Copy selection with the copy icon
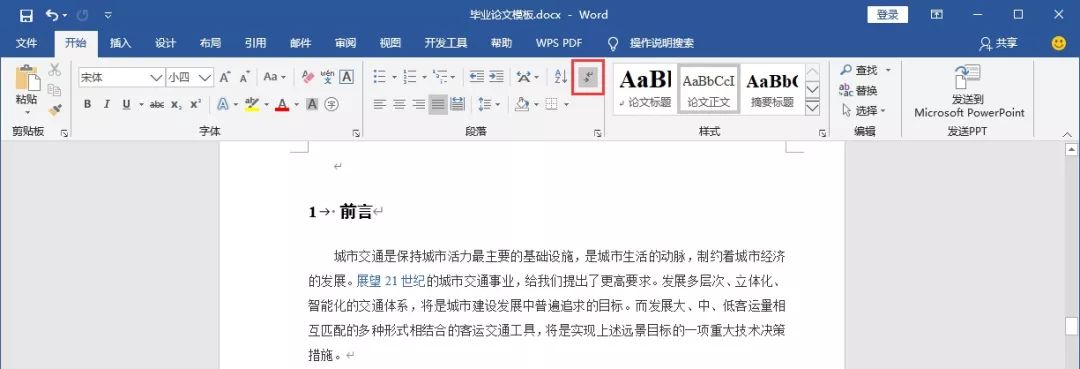 55,90
